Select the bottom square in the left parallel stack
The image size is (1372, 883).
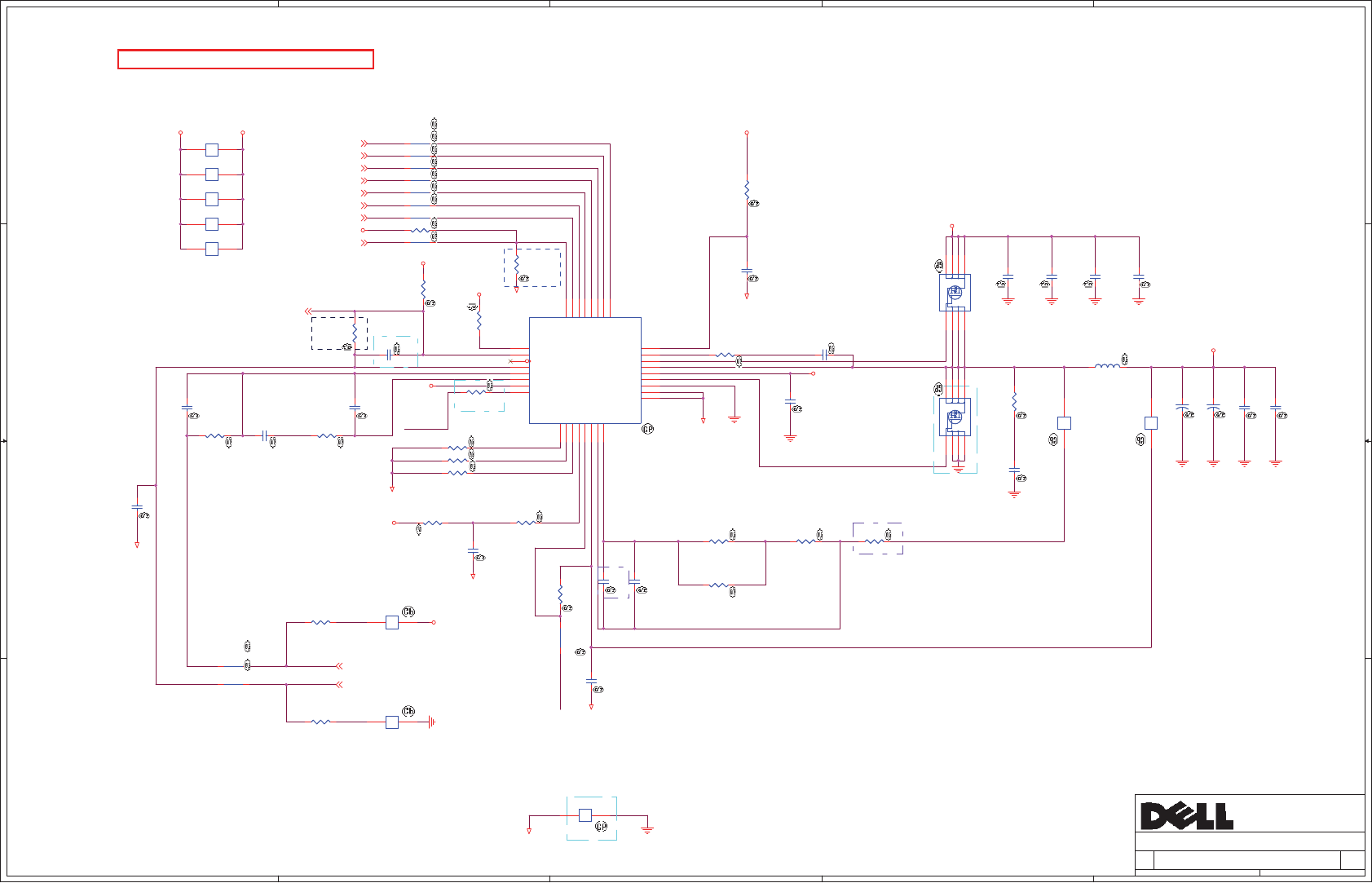click(x=212, y=249)
